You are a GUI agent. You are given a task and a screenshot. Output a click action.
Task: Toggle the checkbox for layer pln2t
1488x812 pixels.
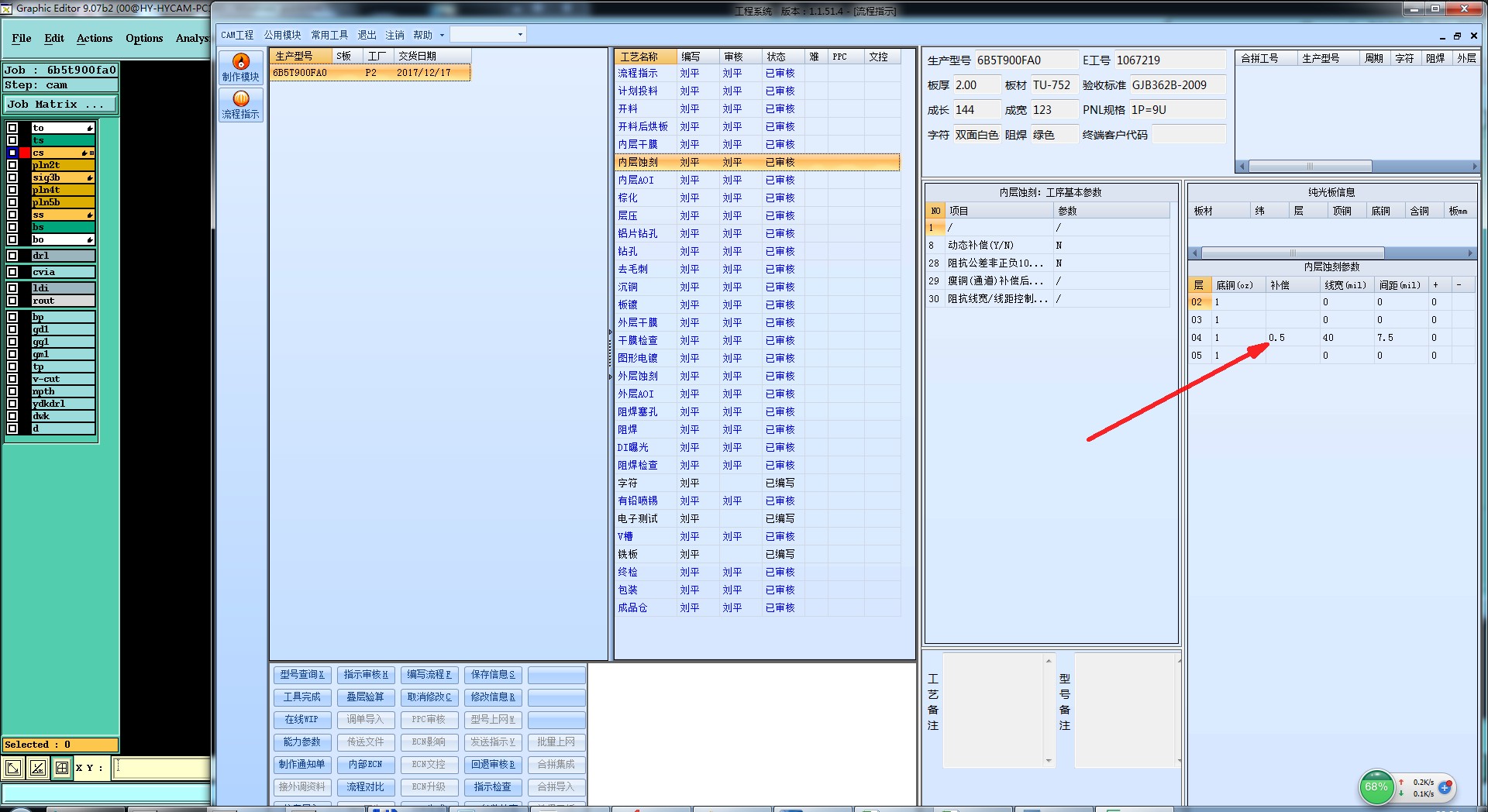tap(12, 165)
